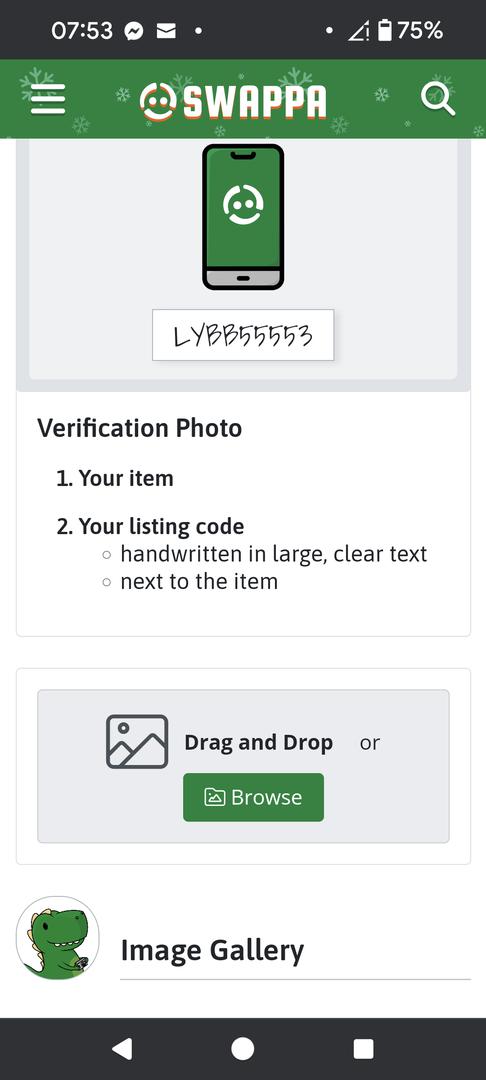The image size is (486, 1080).
Task: Open recent apps with the square button
Action: coord(363,1048)
